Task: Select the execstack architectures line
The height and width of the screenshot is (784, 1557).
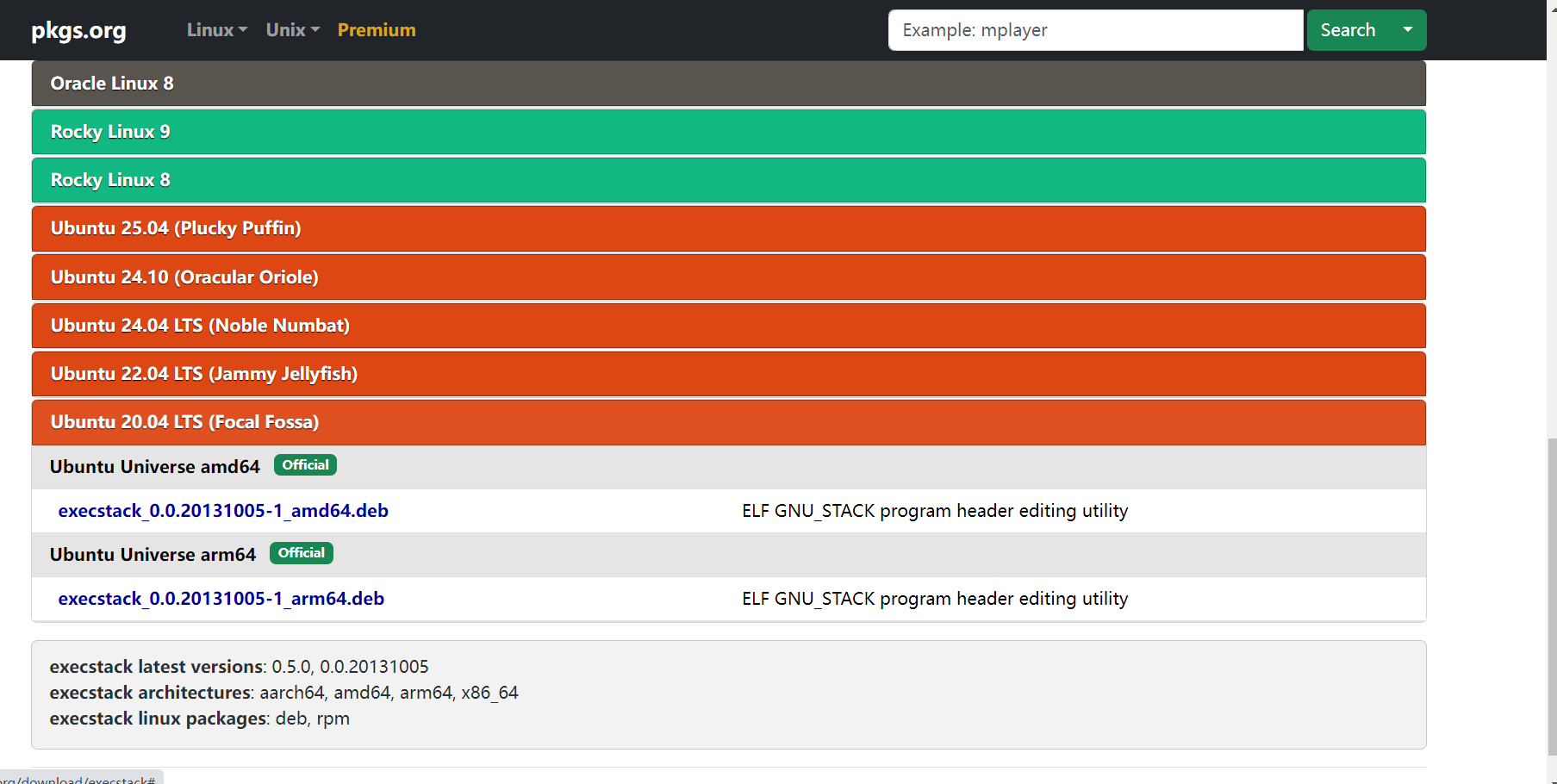Action: tap(284, 693)
